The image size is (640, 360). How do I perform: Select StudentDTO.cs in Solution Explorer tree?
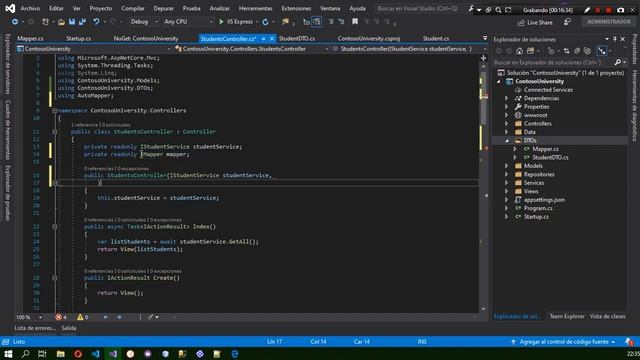(x=550, y=158)
